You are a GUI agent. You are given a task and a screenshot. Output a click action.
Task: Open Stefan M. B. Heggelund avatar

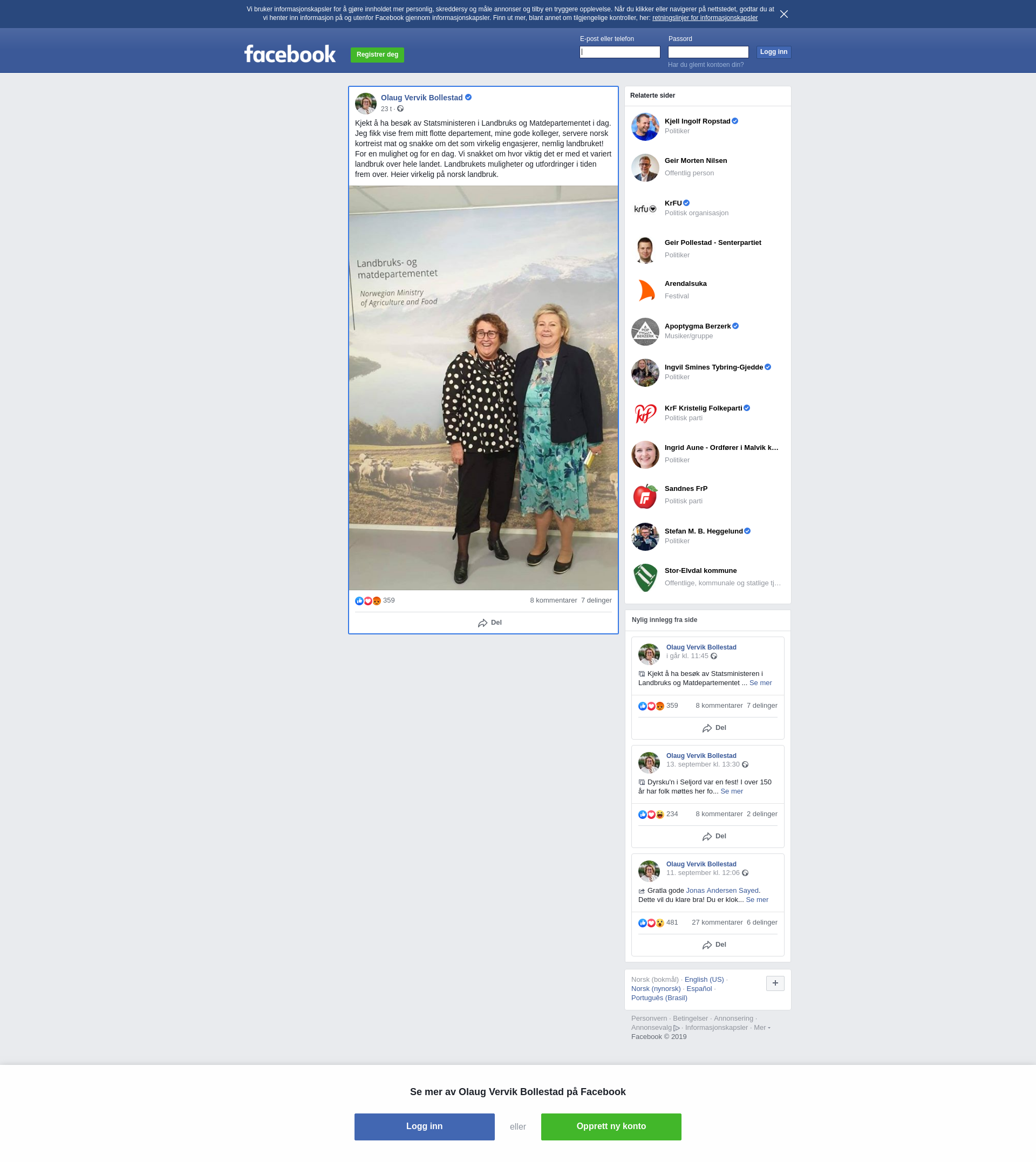645,537
